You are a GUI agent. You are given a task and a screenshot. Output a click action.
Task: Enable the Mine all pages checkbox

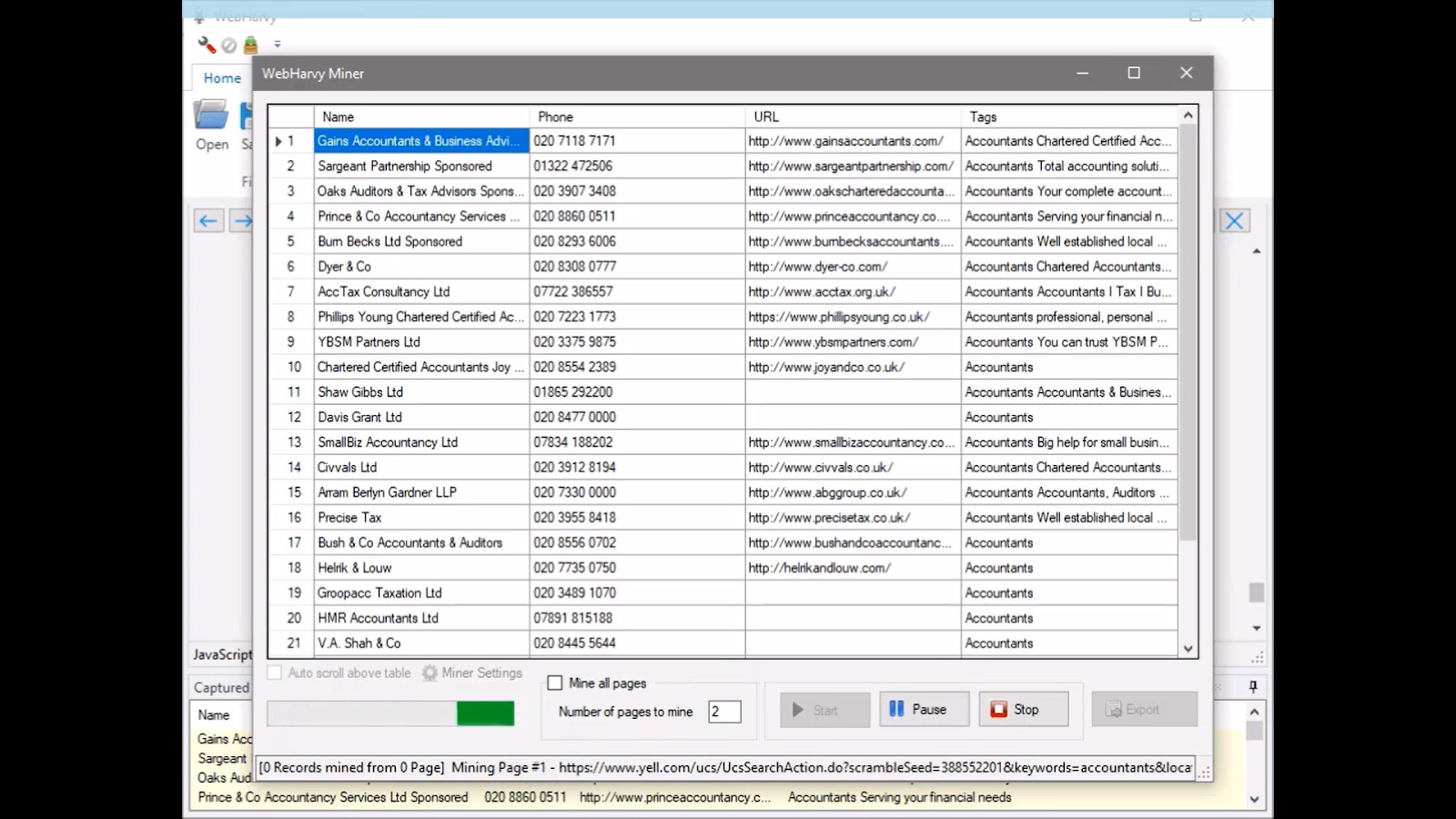coord(555,682)
